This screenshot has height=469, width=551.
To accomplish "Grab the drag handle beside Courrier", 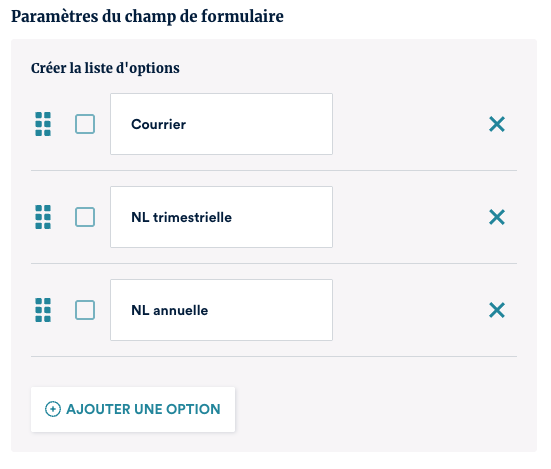I will (43, 124).
